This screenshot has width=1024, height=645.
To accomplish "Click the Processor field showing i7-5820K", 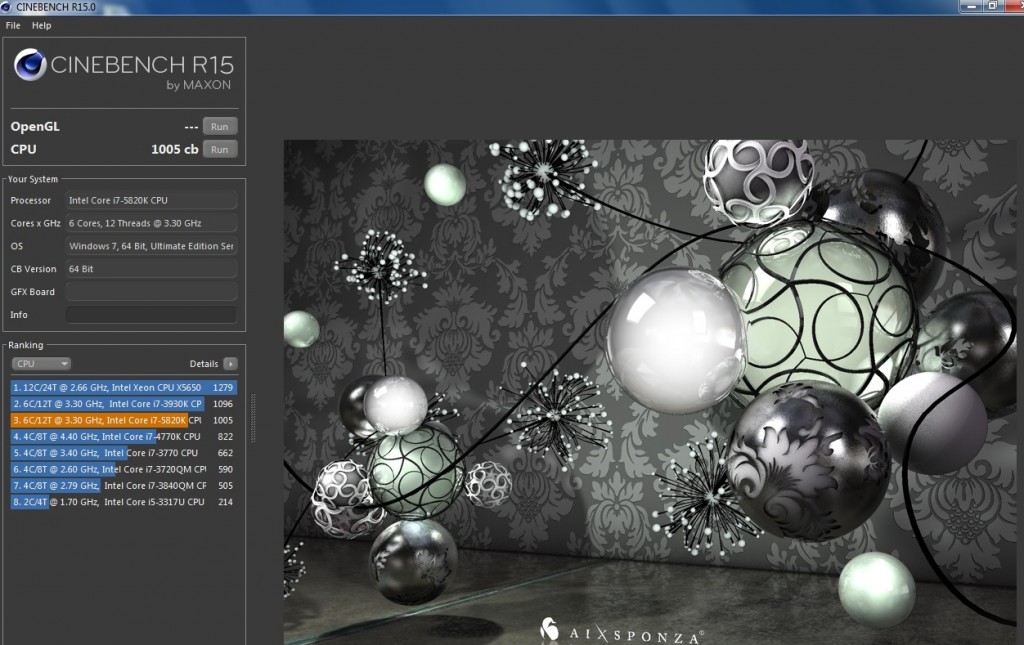I will (x=150, y=200).
